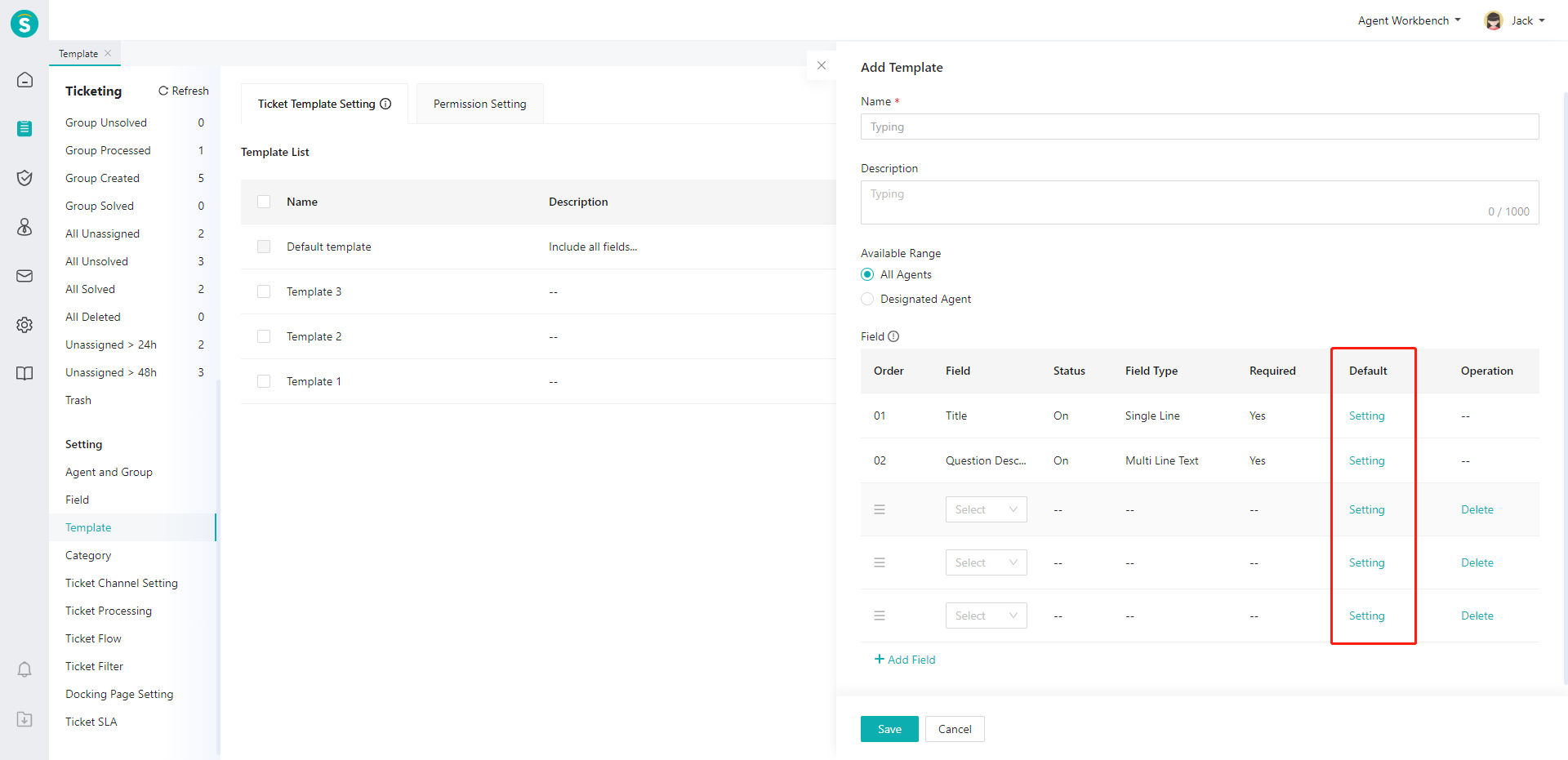Open the Jack user menu dropdown
This screenshot has width=1568, height=760.
(1528, 20)
